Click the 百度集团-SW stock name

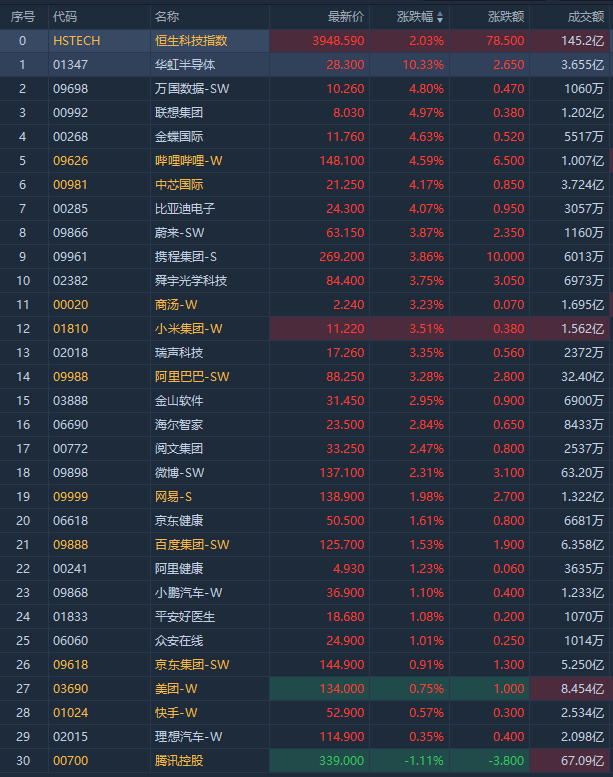[x=191, y=544]
